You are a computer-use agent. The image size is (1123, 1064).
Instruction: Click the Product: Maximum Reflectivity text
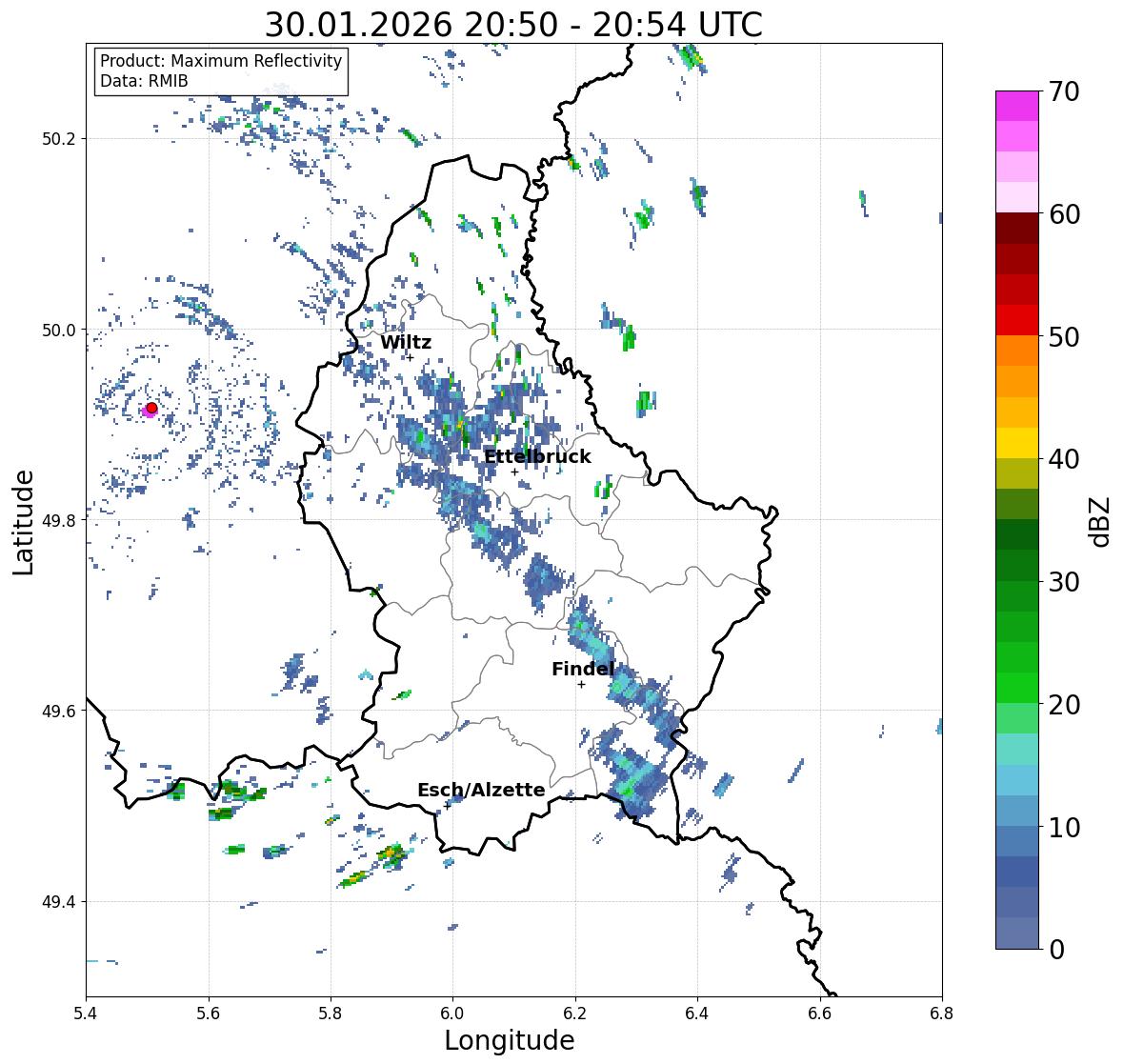click(221, 61)
